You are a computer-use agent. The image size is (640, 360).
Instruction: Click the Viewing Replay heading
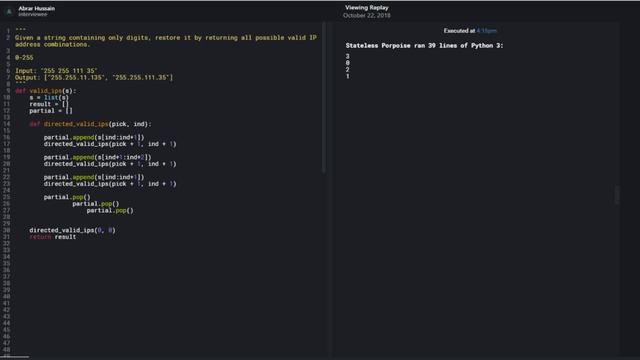367,7
